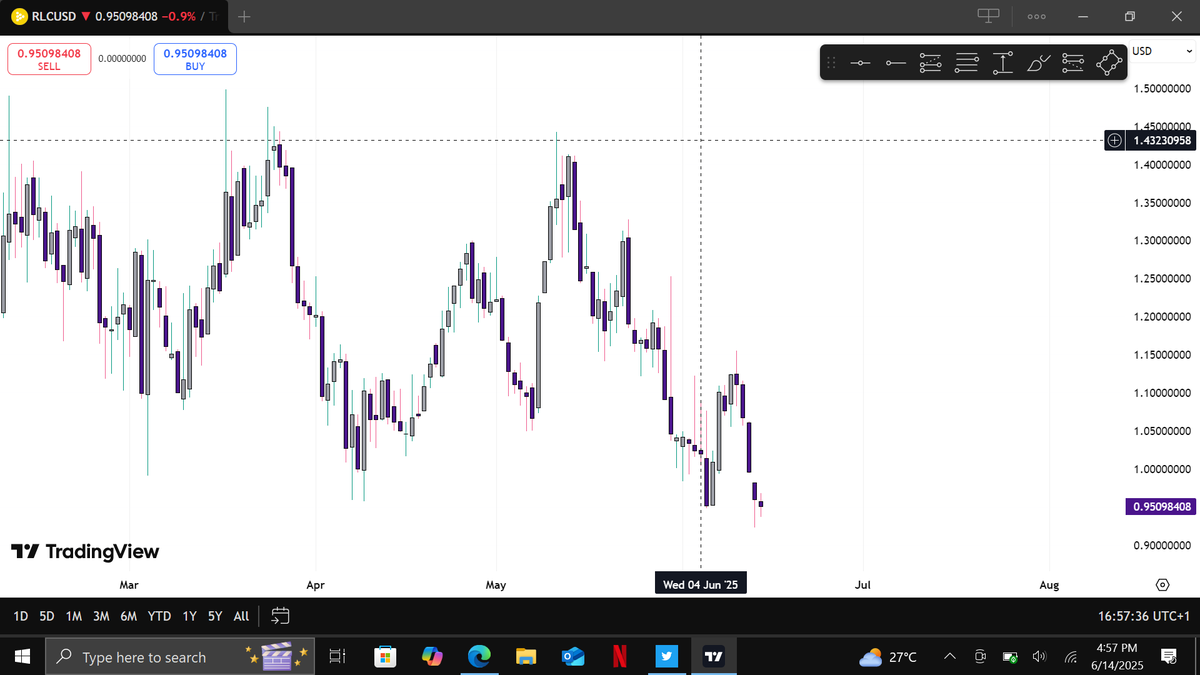
Task: Open Microsoft Edge from the taskbar
Action: [x=480, y=657]
